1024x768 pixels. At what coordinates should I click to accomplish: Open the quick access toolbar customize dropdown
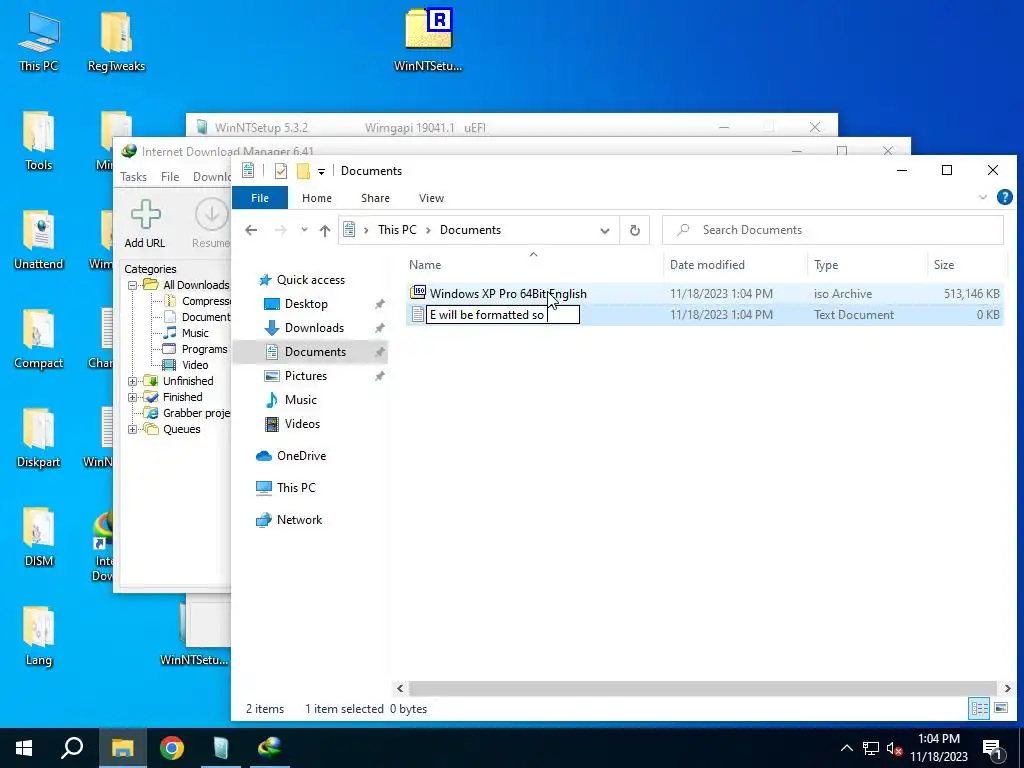(x=321, y=172)
